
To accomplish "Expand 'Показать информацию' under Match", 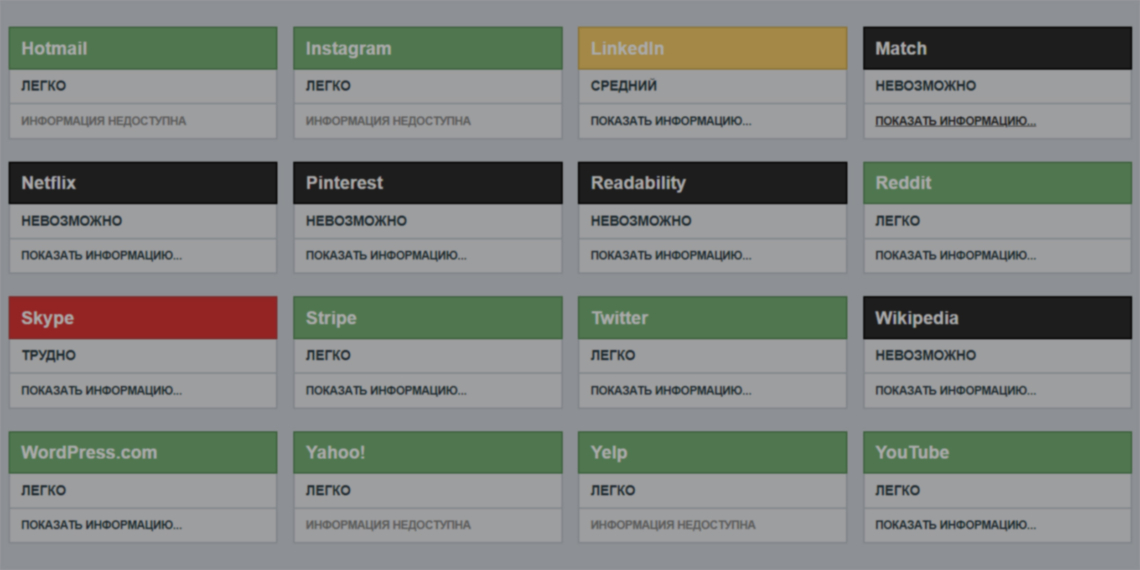I will coord(955,121).
